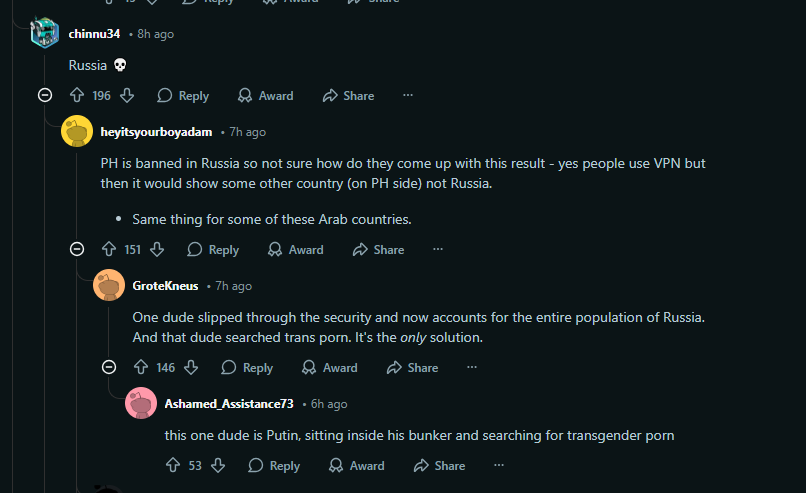This screenshot has width=806, height=493.
Task: Open more options on Ashamed_Assistance73's comment
Action: (498, 466)
